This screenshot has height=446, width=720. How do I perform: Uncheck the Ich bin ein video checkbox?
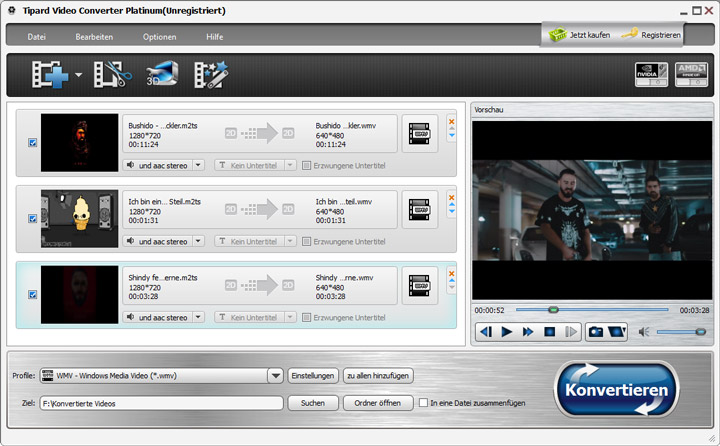pyautogui.click(x=33, y=218)
